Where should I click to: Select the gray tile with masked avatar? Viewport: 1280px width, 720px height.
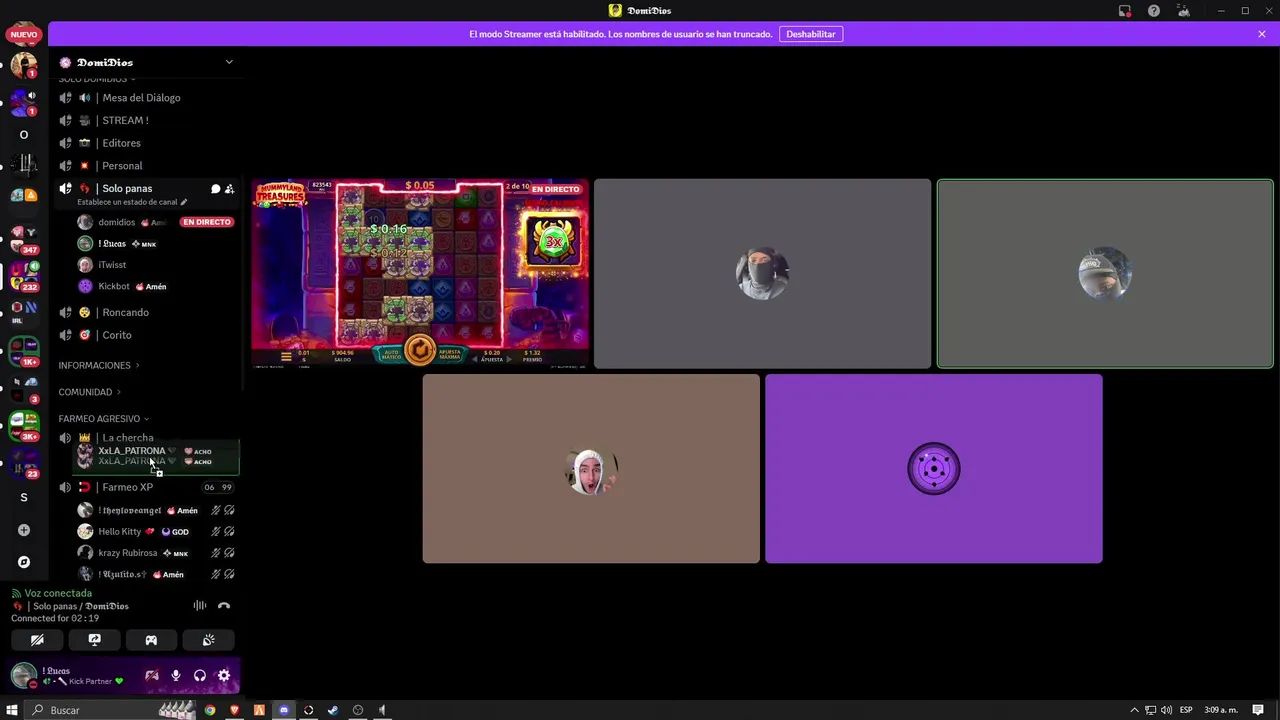[762, 274]
